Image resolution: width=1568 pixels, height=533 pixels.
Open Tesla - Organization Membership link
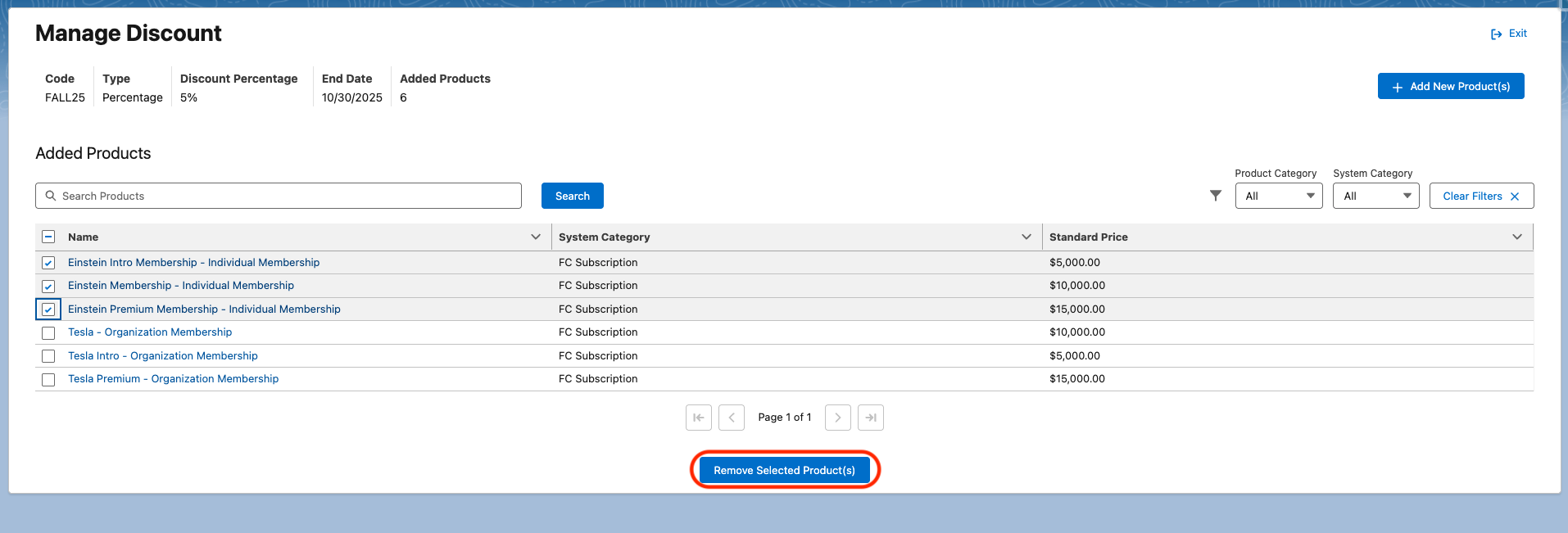point(150,332)
